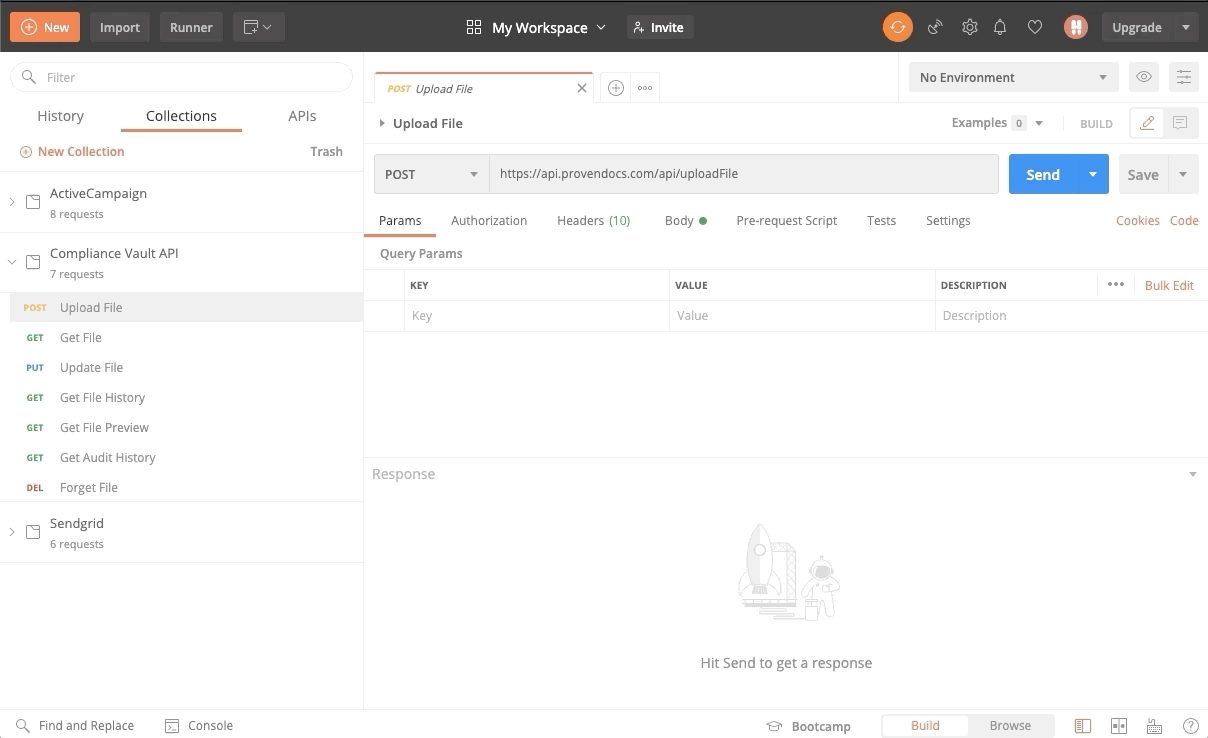The width and height of the screenshot is (1208, 738).
Task: Switch to History tab
Action: pyautogui.click(x=61, y=116)
